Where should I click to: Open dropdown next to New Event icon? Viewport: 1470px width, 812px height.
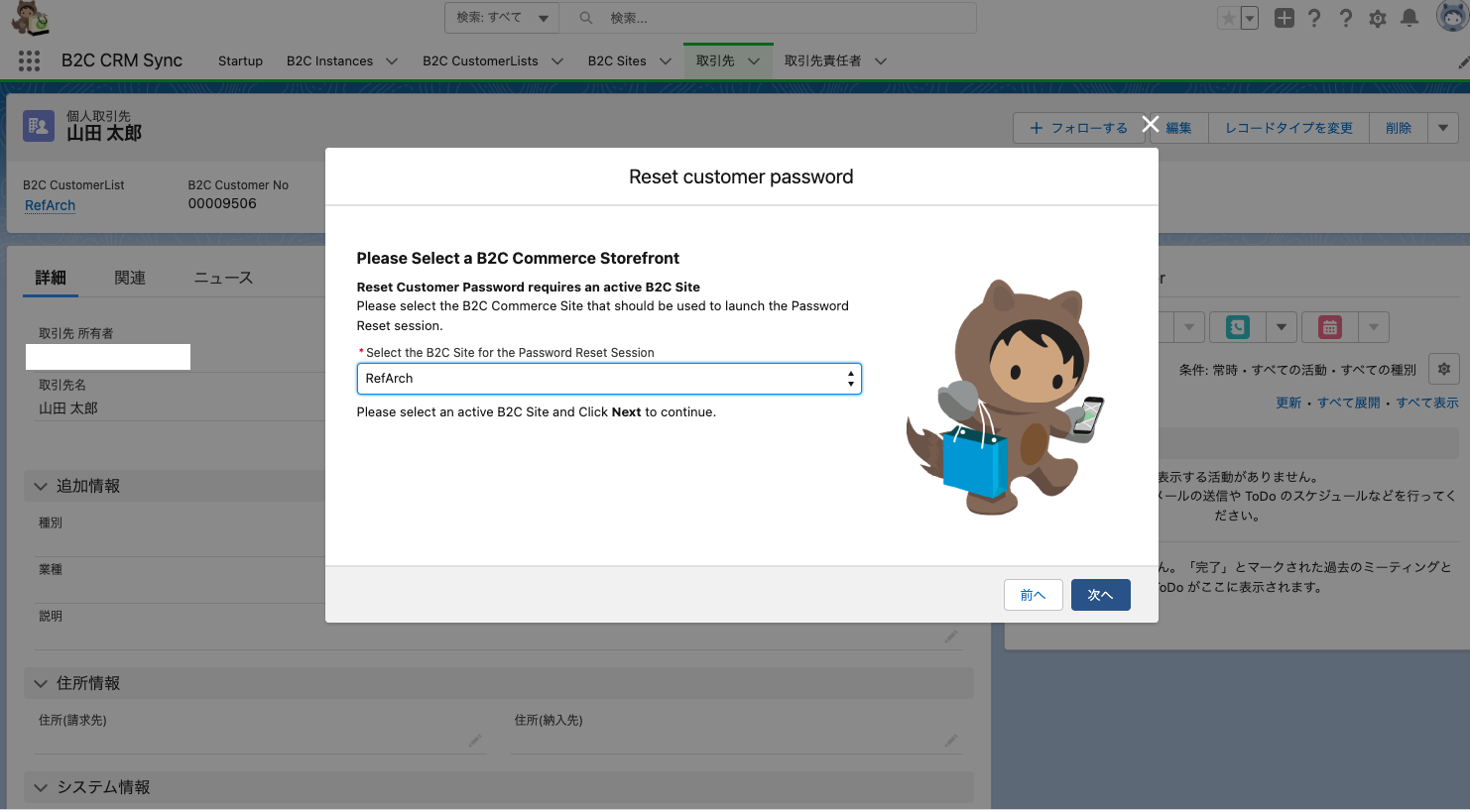(x=1374, y=327)
